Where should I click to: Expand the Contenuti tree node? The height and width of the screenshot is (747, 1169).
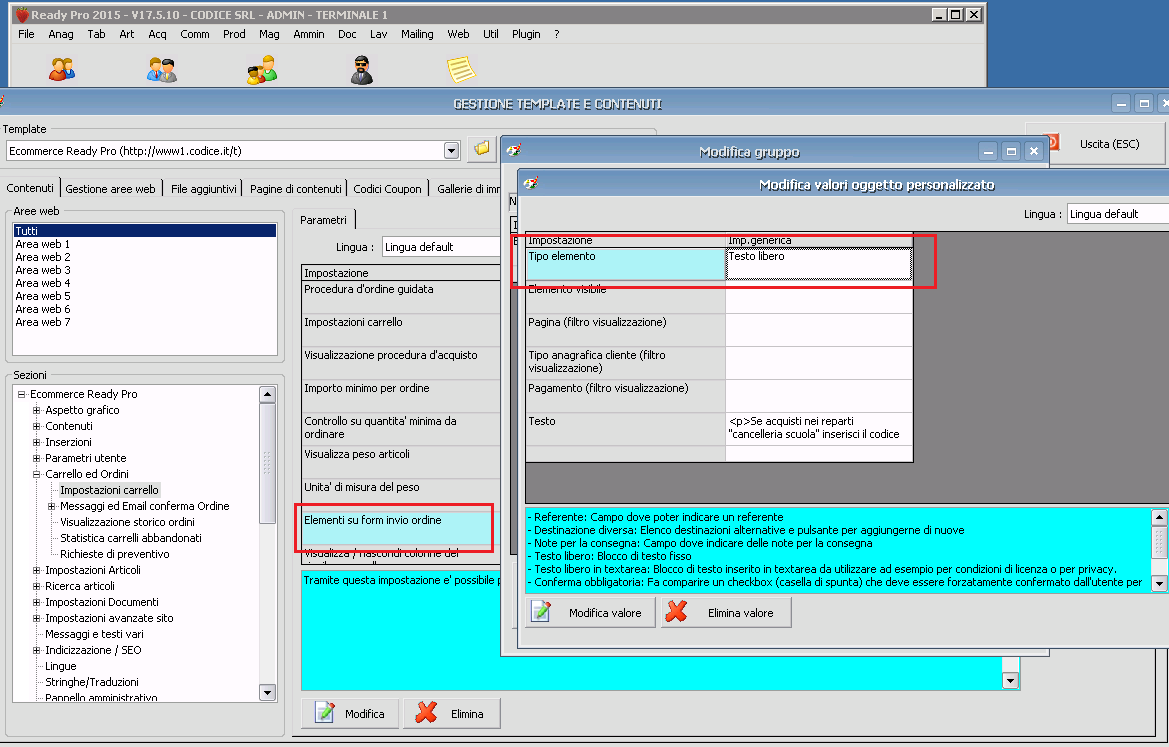[x=37, y=426]
